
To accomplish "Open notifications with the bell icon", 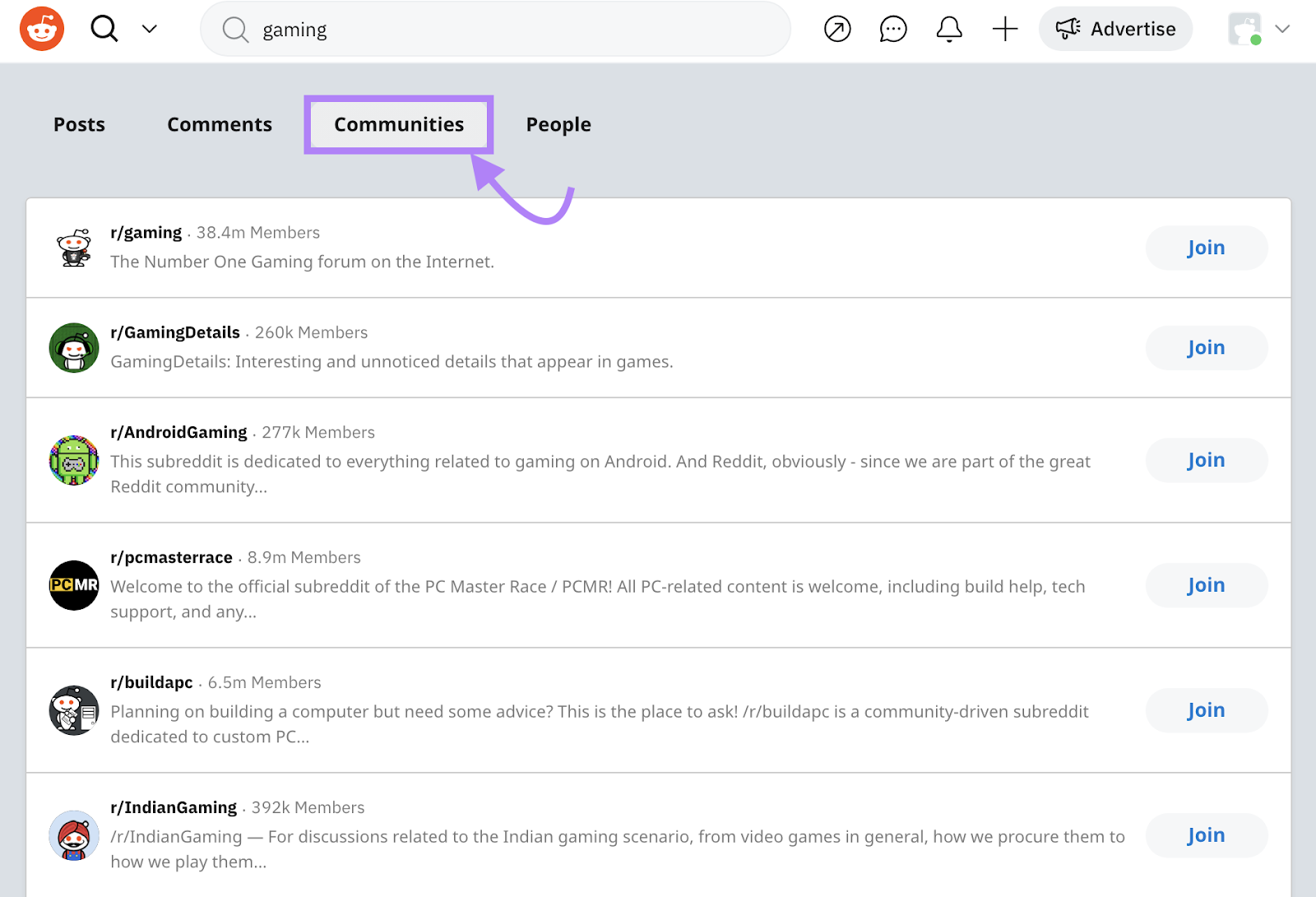I will coord(948,29).
